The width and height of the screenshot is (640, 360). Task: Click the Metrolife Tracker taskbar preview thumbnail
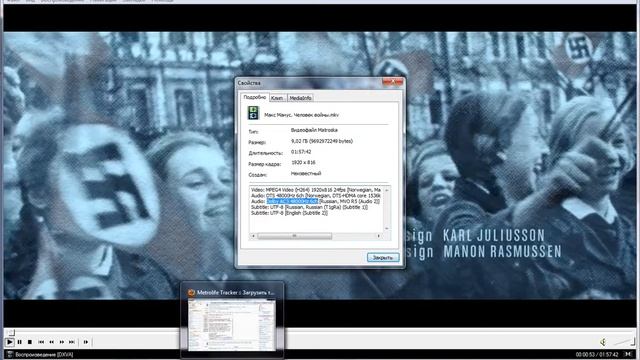[x=231, y=325]
